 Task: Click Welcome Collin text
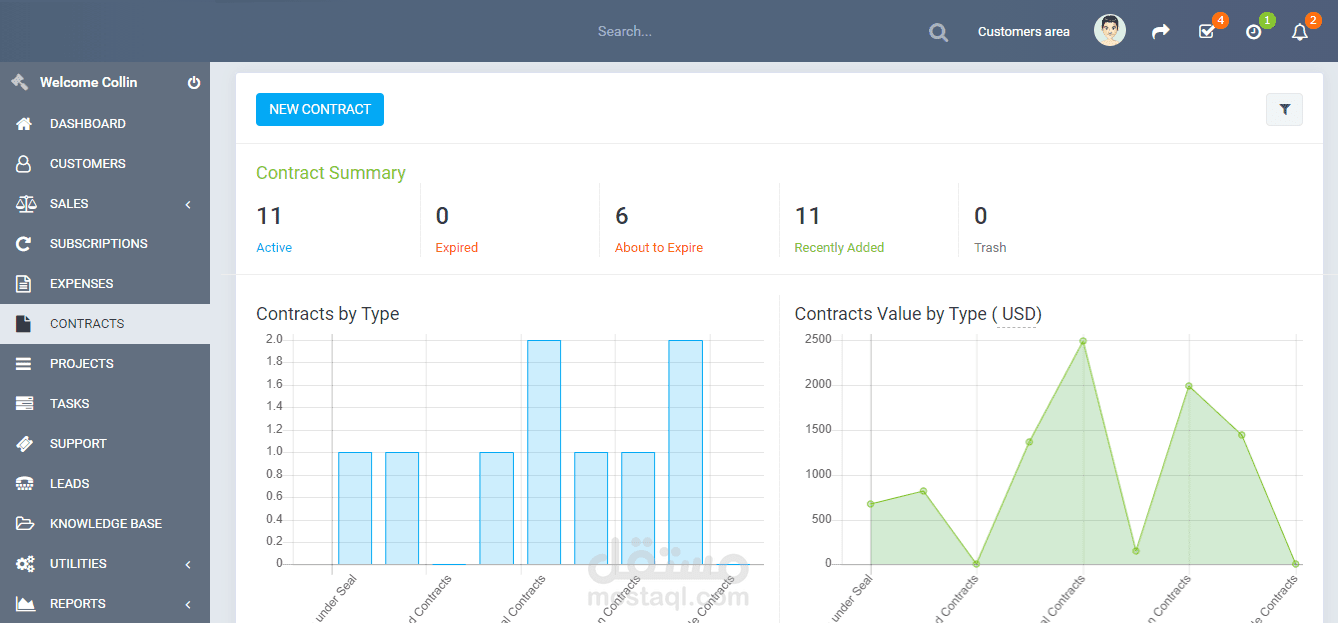click(89, 83)
